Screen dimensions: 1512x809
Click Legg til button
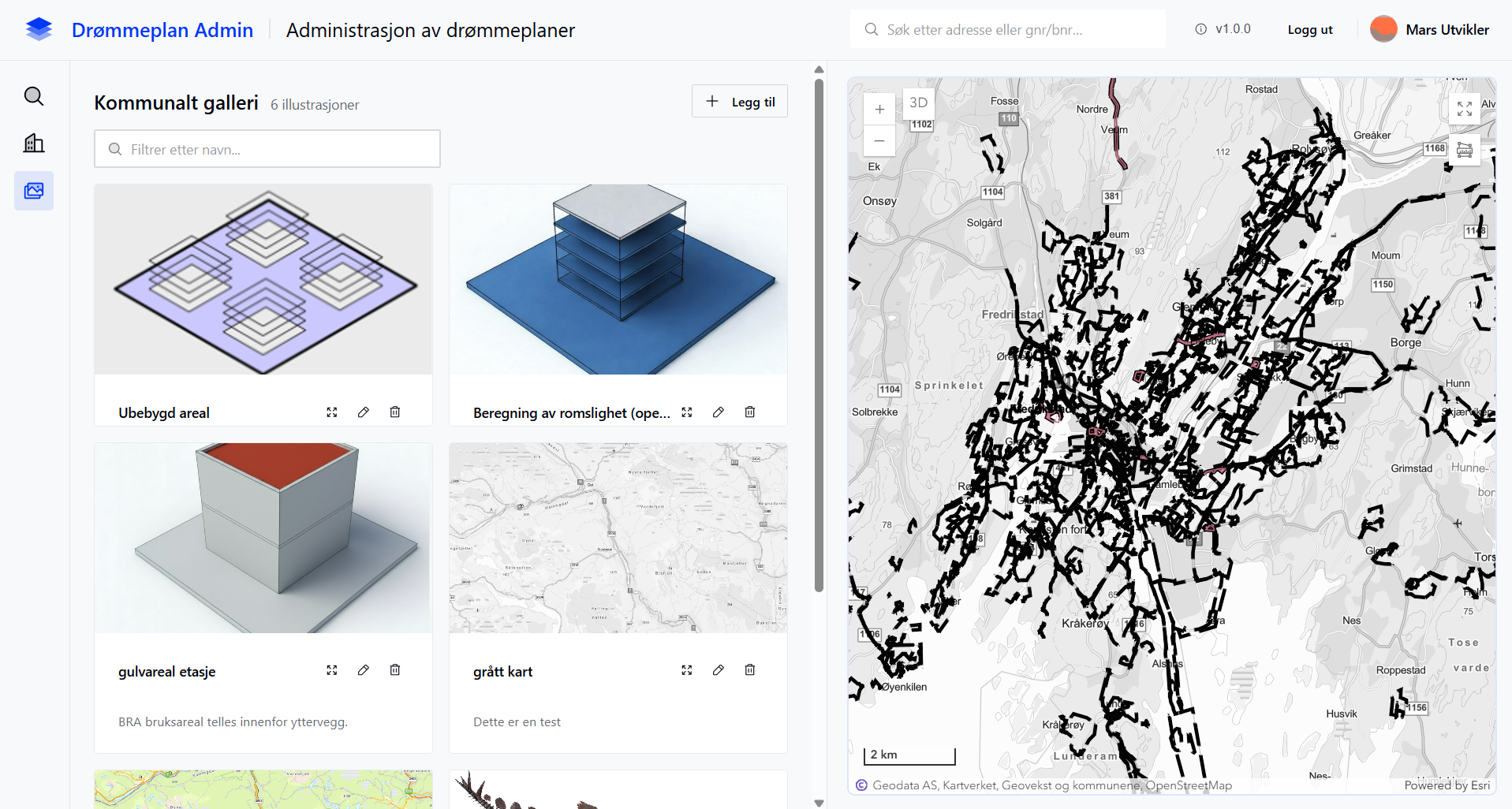(x=740, y=102)
